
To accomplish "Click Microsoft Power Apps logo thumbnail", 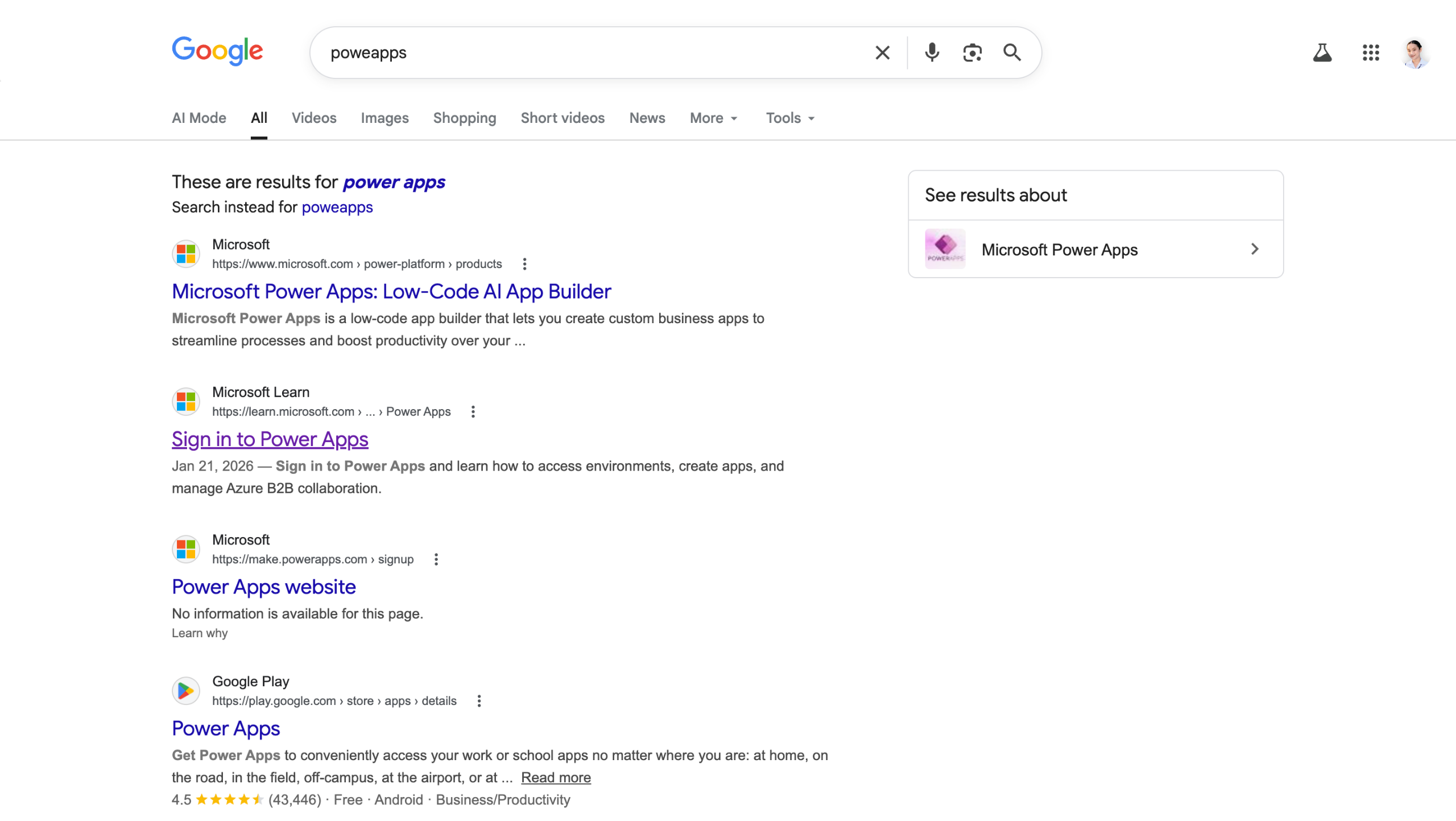I will 945,249.
